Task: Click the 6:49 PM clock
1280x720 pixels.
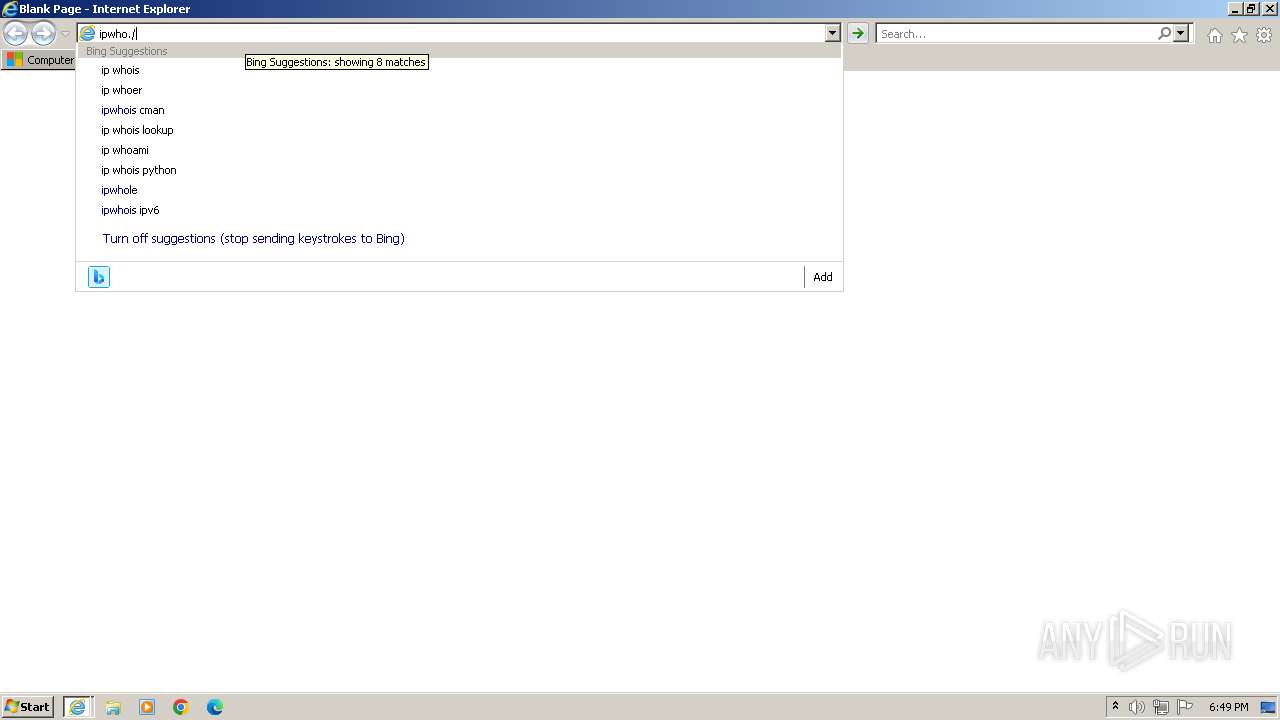Action: 1228,707
